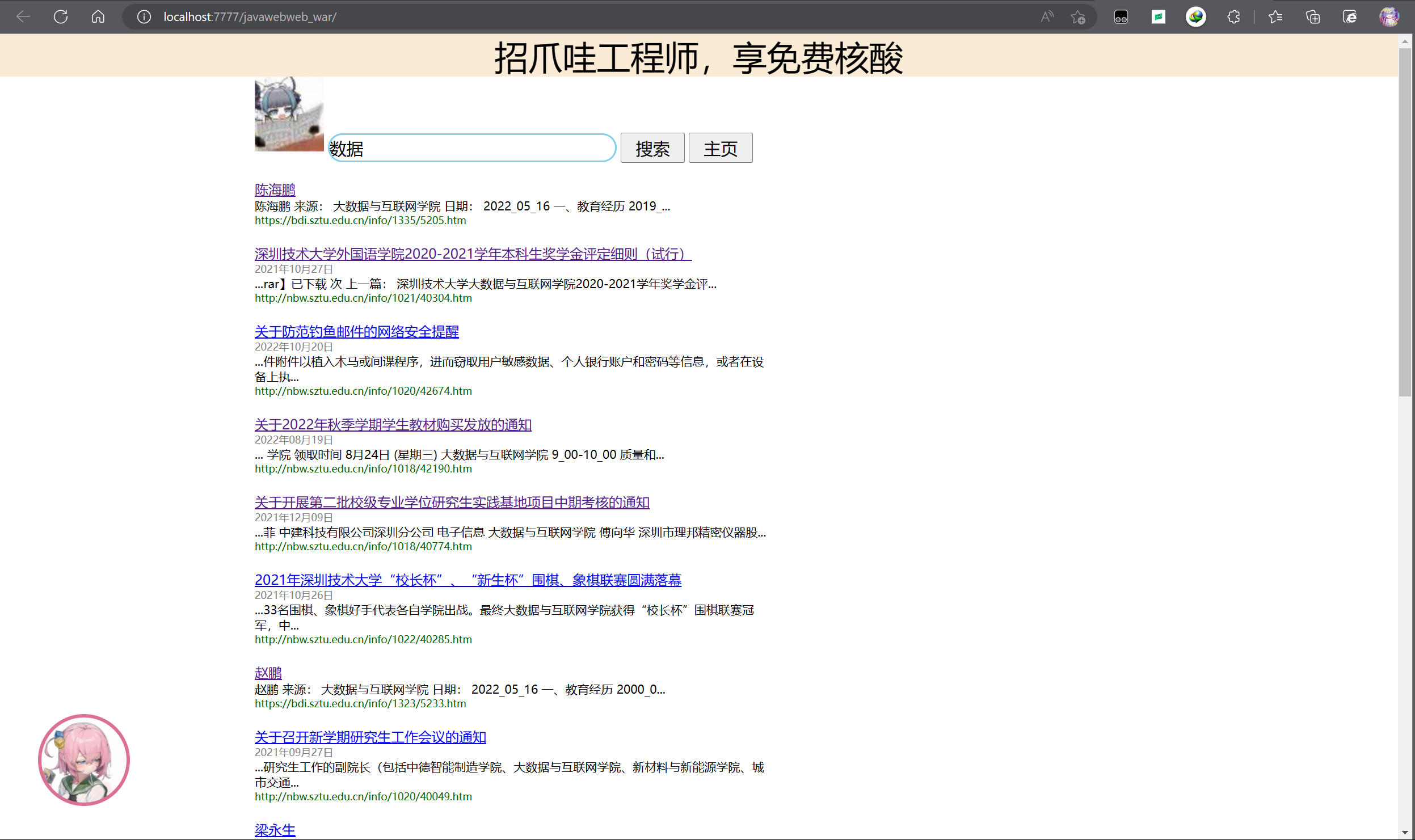Screen dimensions: 1415x840
Task: Open Collections icon
Action: 1313,17
